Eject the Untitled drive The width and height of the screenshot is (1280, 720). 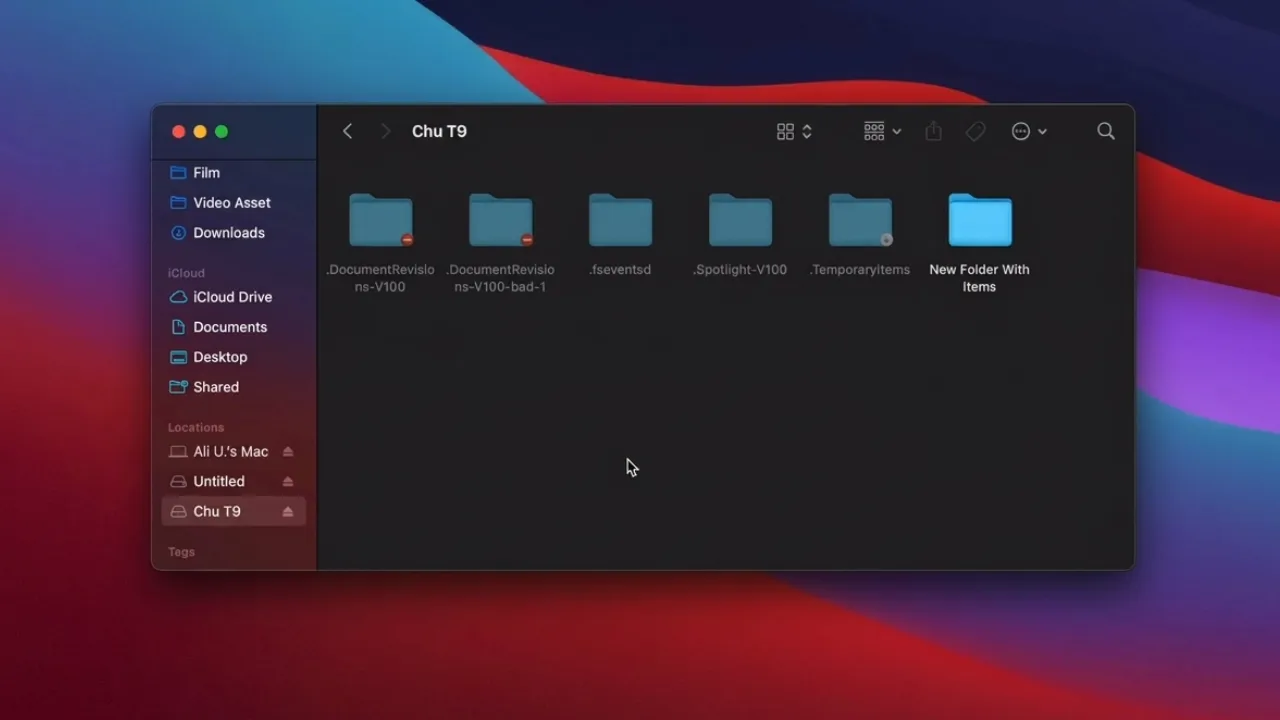(x=288, y=482)
